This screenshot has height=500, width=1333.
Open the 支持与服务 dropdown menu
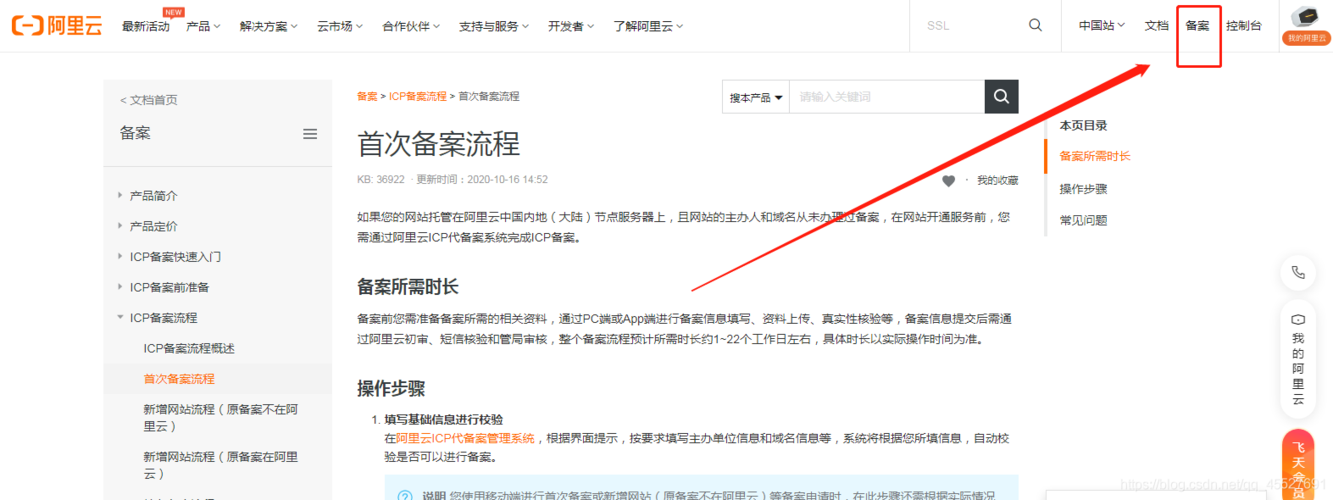[x=495, y=26]
